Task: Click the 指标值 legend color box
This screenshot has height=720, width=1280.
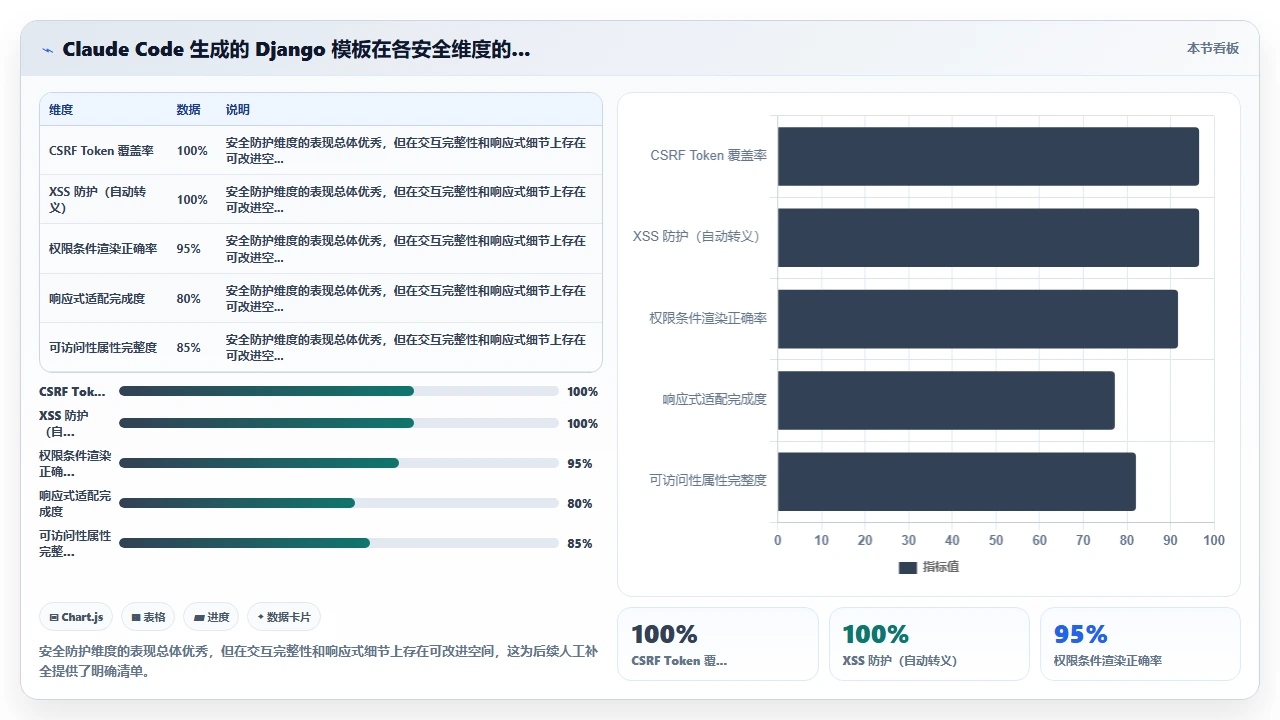Action: pos(908,567)
